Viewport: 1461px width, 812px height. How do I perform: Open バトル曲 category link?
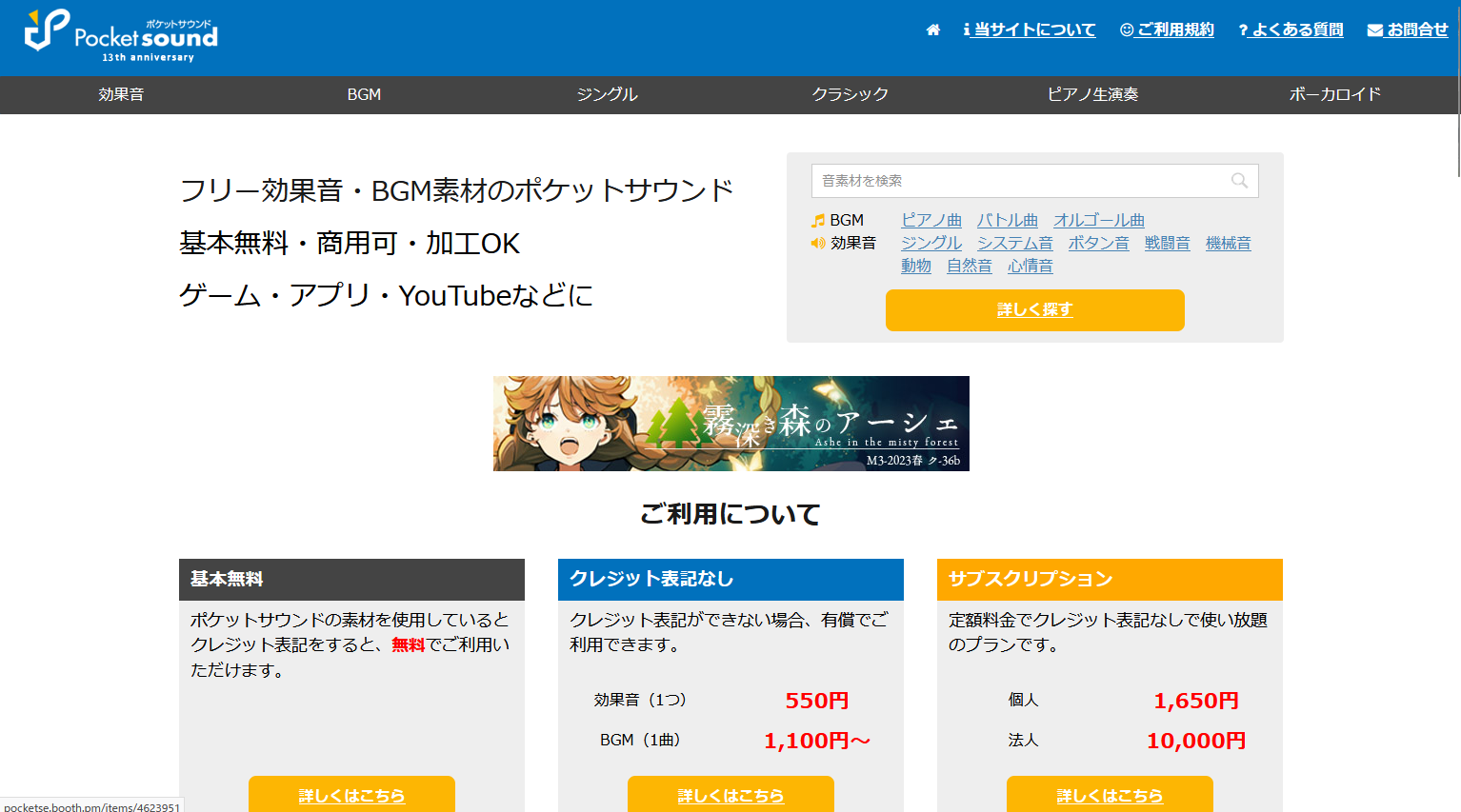[1008, 221]
